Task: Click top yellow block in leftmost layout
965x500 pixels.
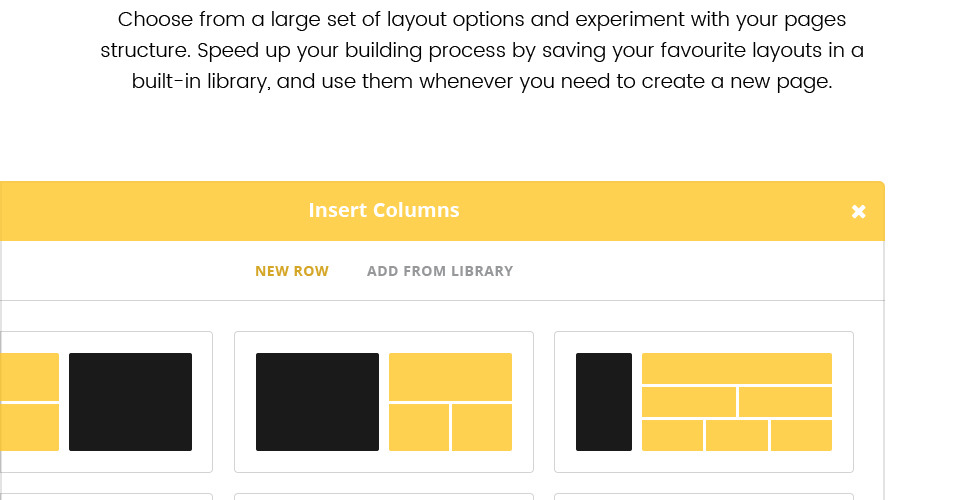Action: 29,377
